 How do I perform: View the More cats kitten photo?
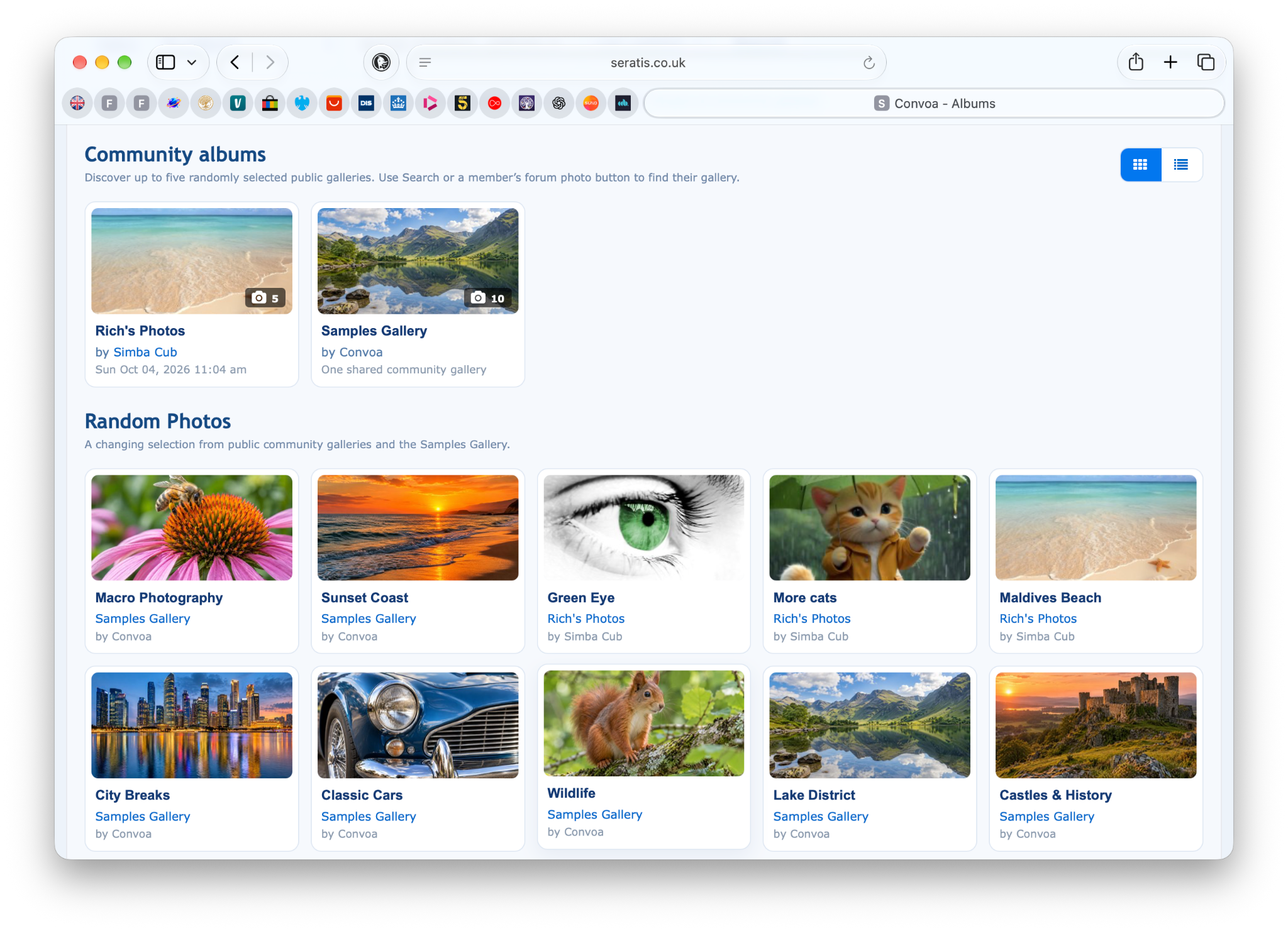870,527
